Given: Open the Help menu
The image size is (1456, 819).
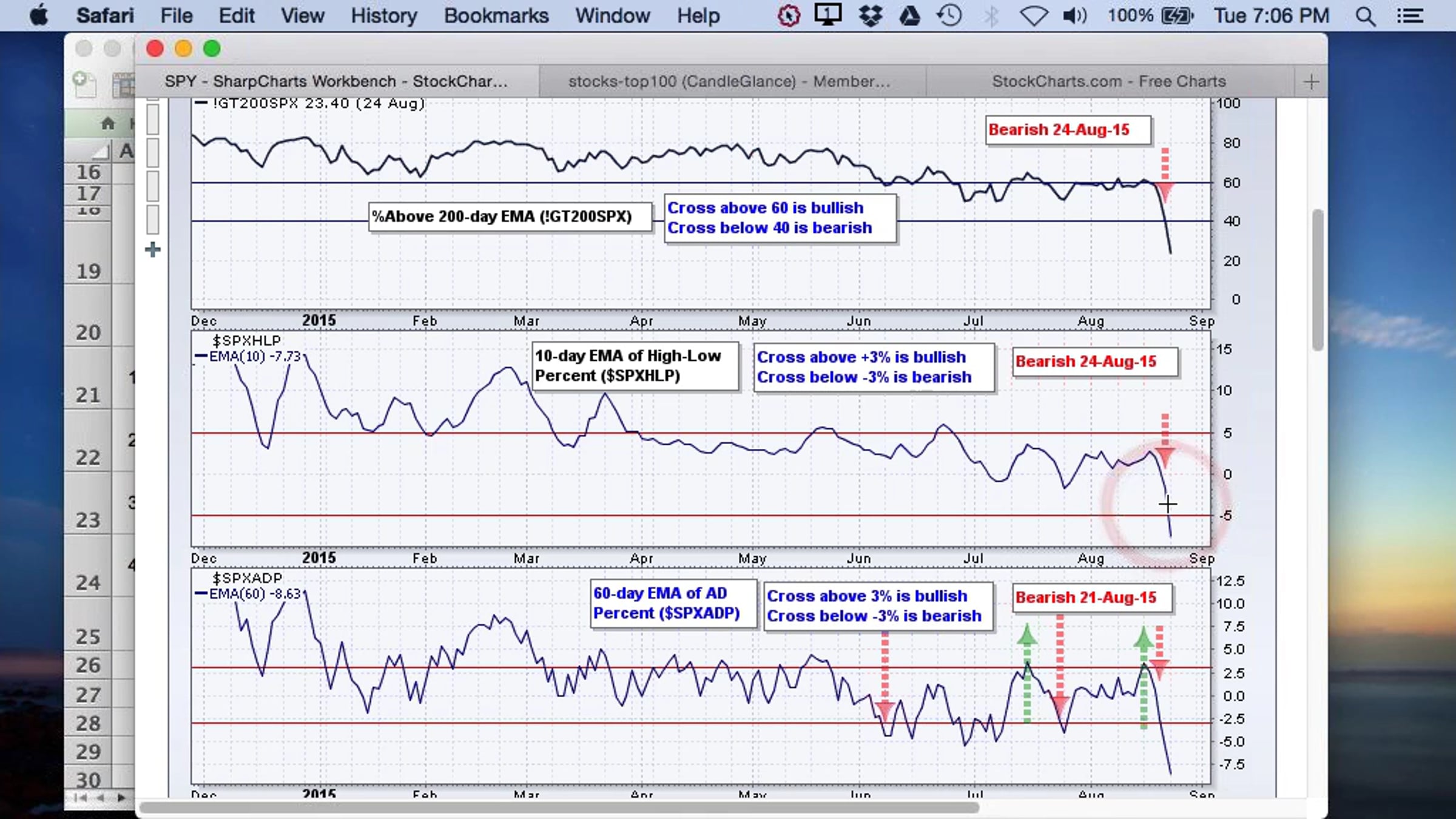Looking at the screenshot, I should [x=698, y=16].
